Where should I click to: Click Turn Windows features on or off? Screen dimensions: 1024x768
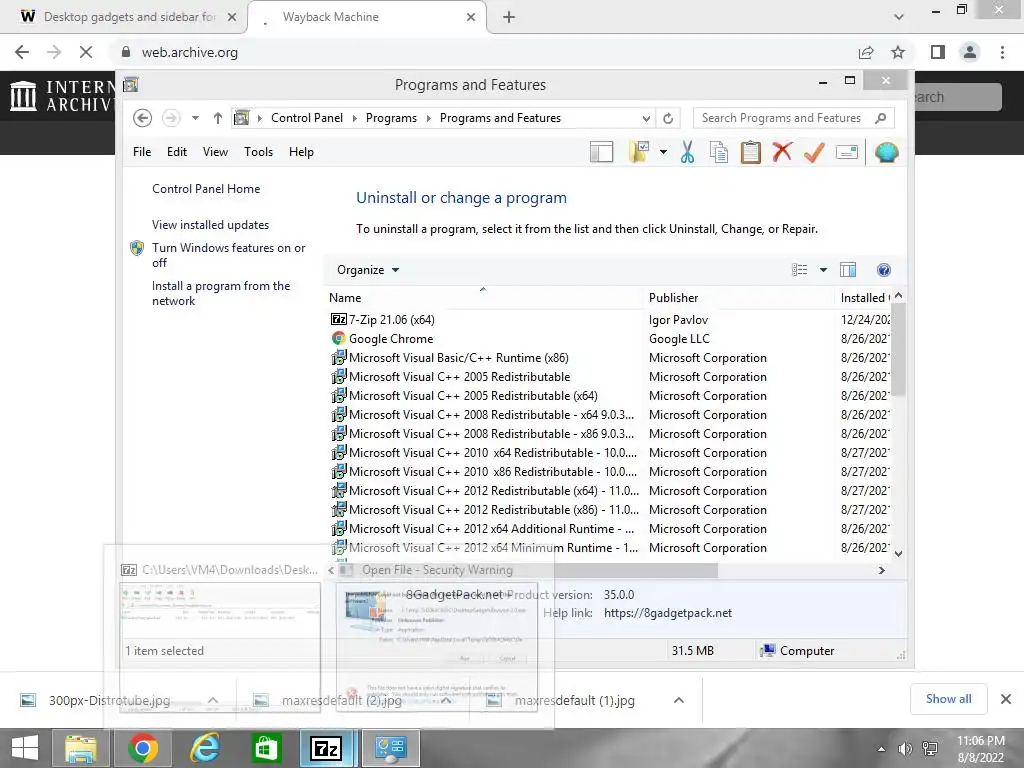coord(229,255)
